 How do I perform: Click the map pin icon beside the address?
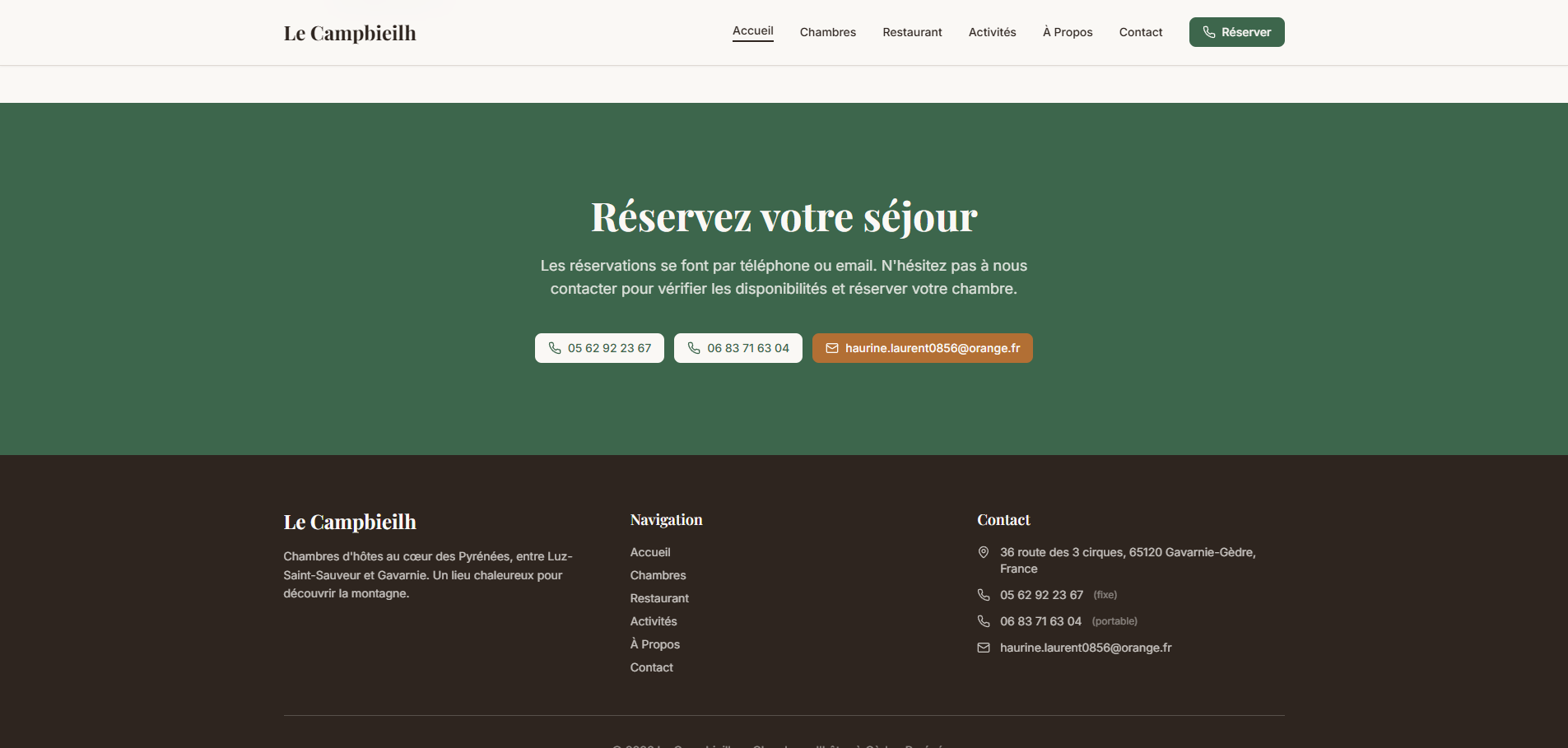click(x=984, y=552)
